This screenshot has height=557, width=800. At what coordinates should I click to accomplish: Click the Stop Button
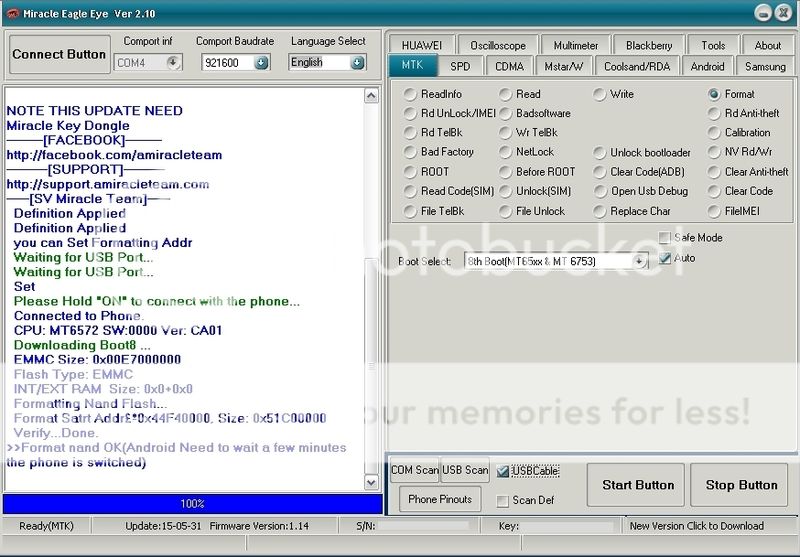point(741,485)
